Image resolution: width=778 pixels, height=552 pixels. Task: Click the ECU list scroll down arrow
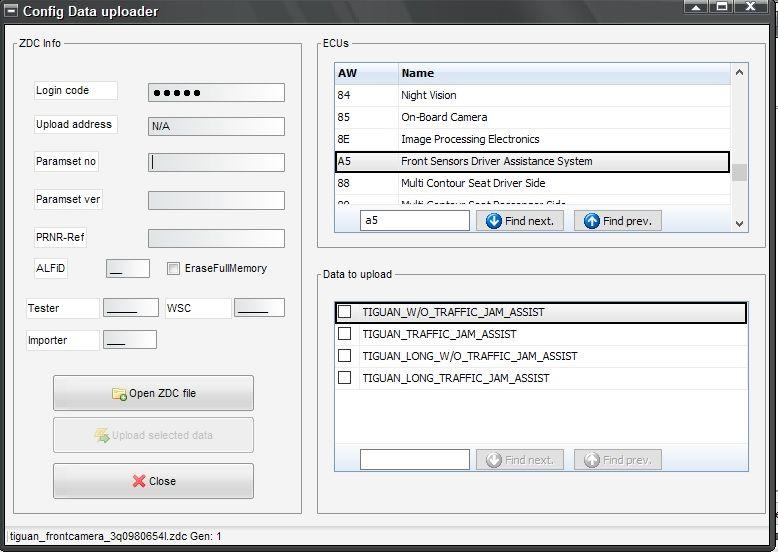pos(739,224)
